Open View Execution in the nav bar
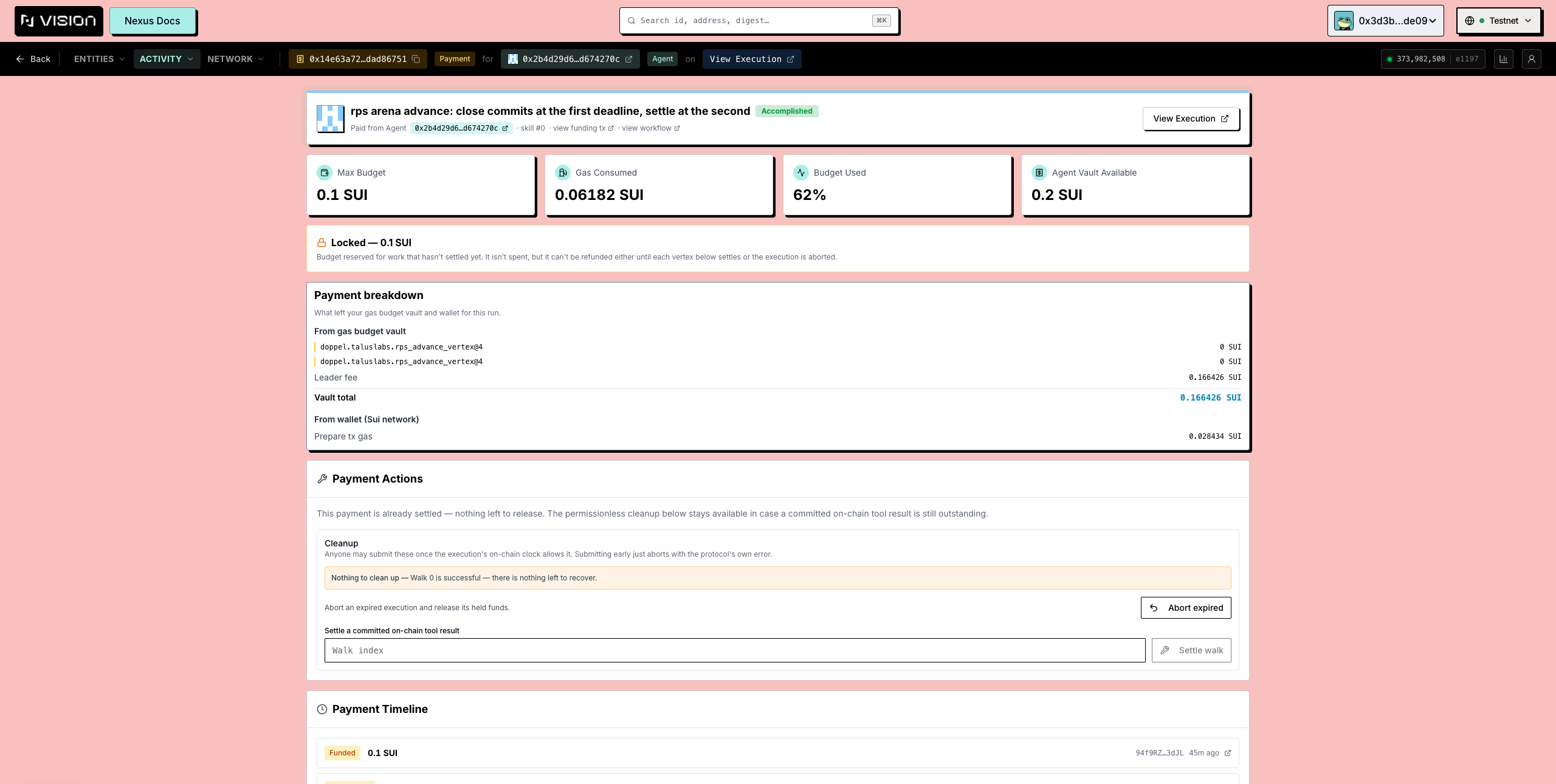This screenshot has width=1556, height=784. point(752,59)
